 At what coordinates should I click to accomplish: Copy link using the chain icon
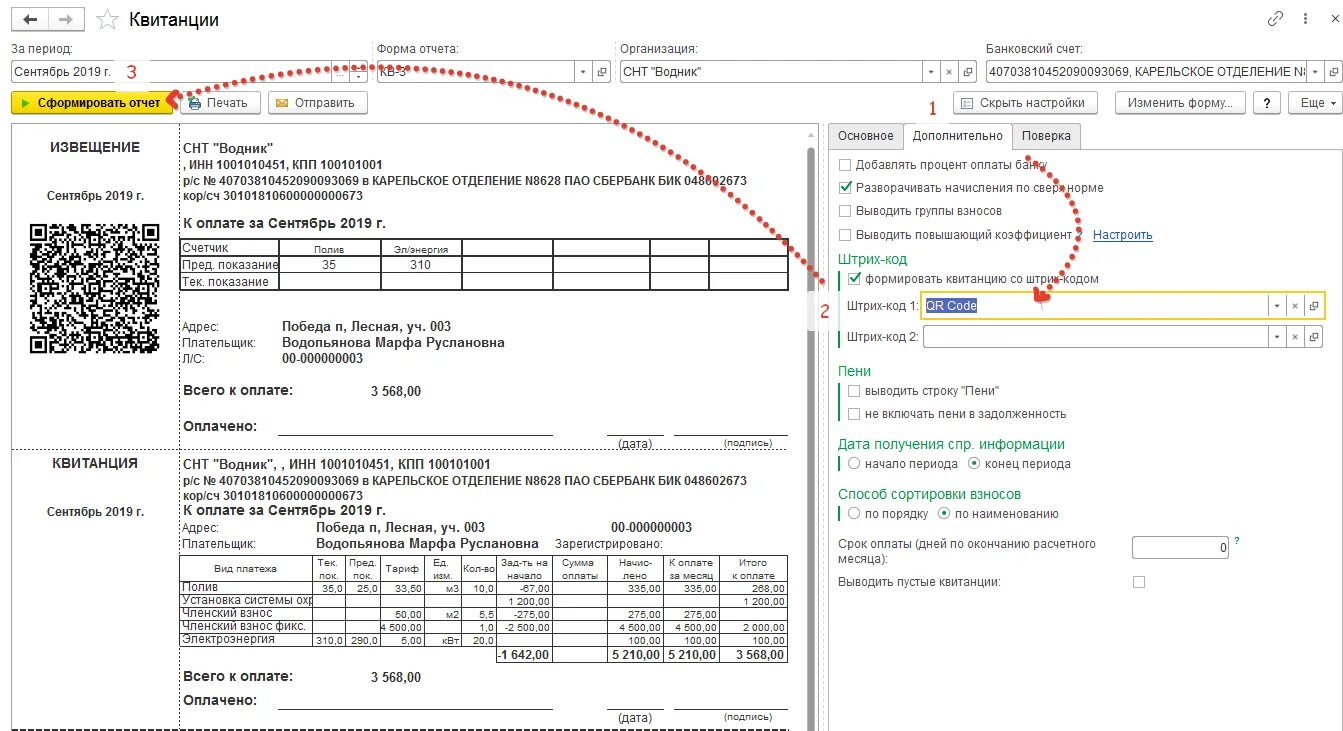click(x=1275, y=18)
